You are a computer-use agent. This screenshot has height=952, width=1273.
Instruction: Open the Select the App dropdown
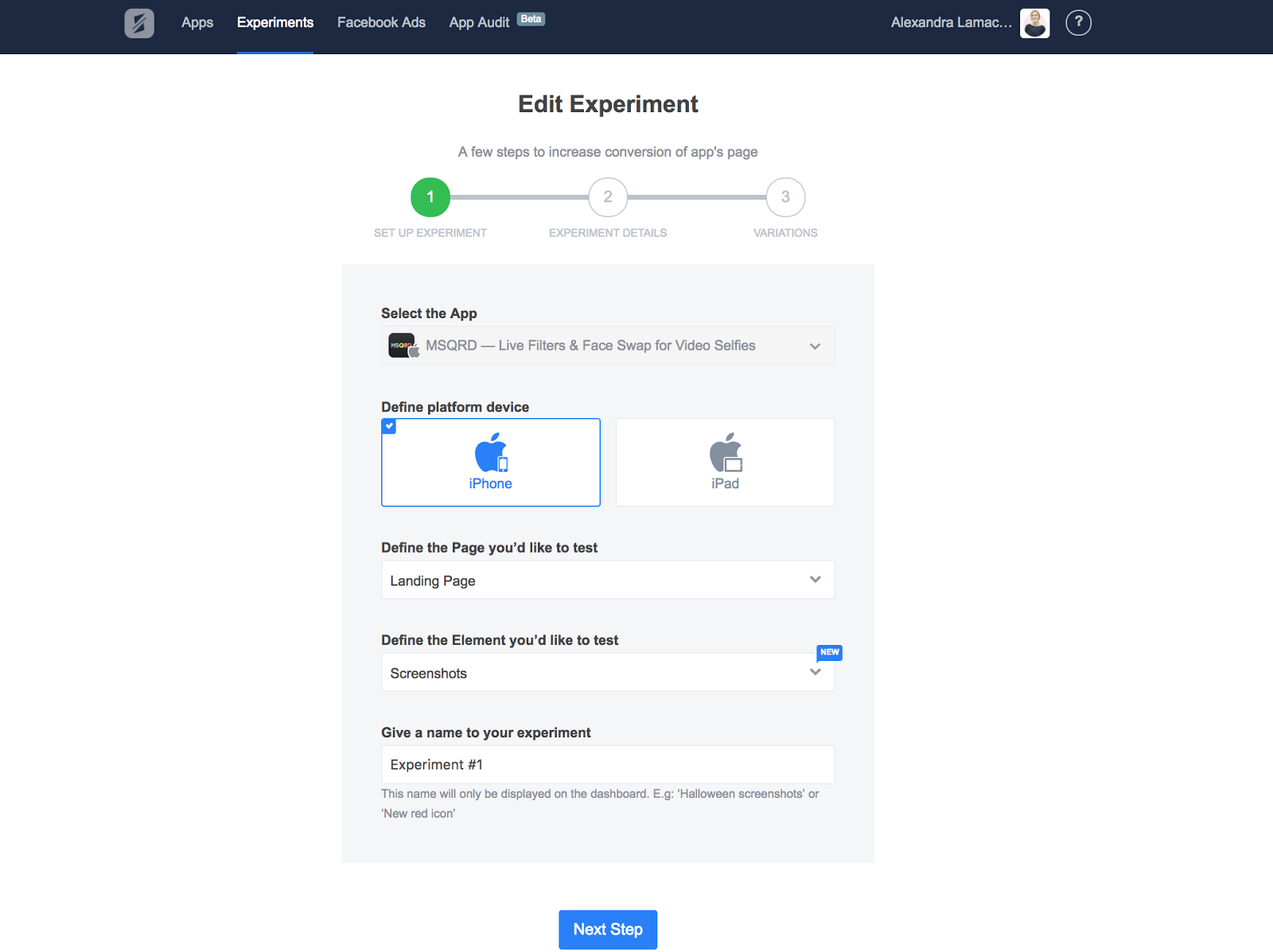(x=608, y=346)
